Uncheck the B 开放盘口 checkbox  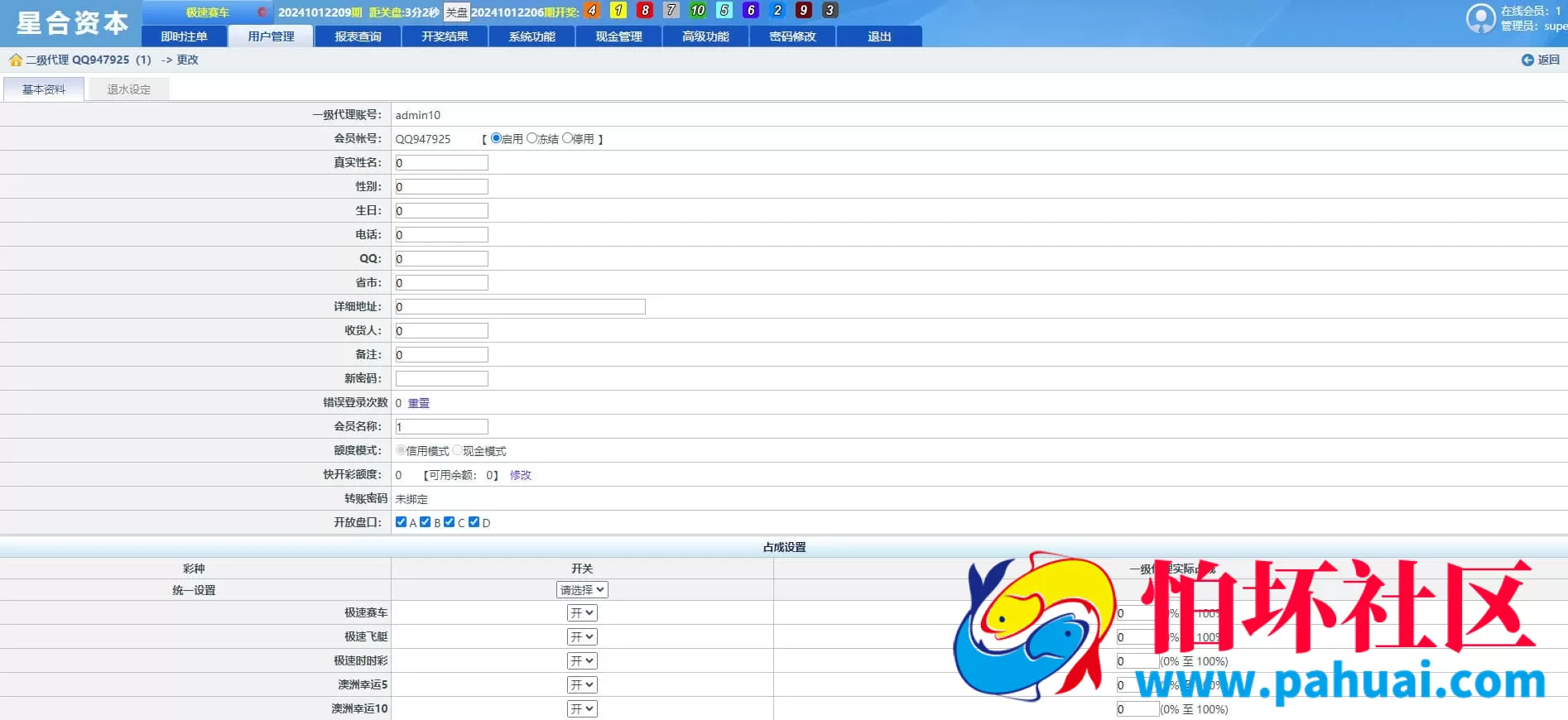(425, 522)
